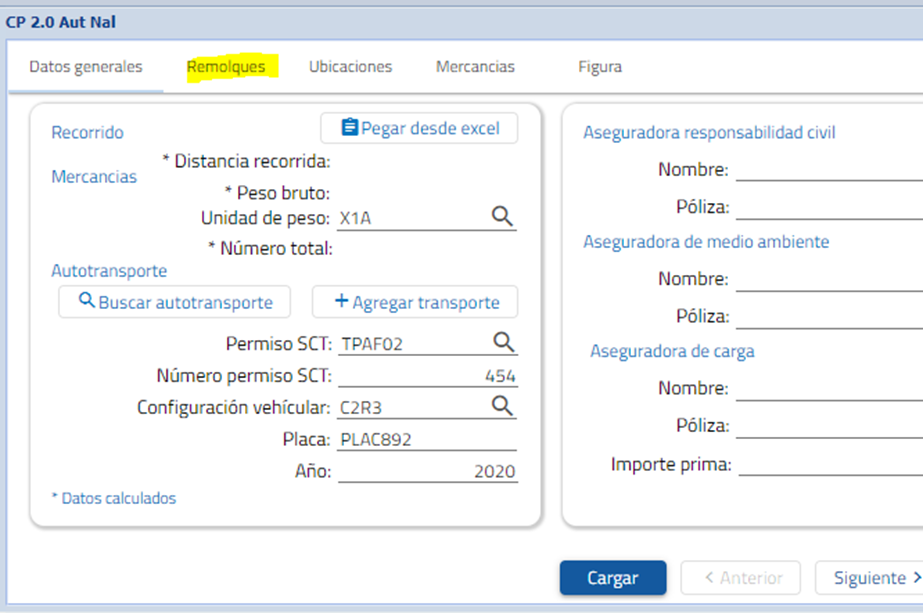Screen dimensions: 923x613
Task: Click the Importe prima input field
Action: tap(828, 464)
